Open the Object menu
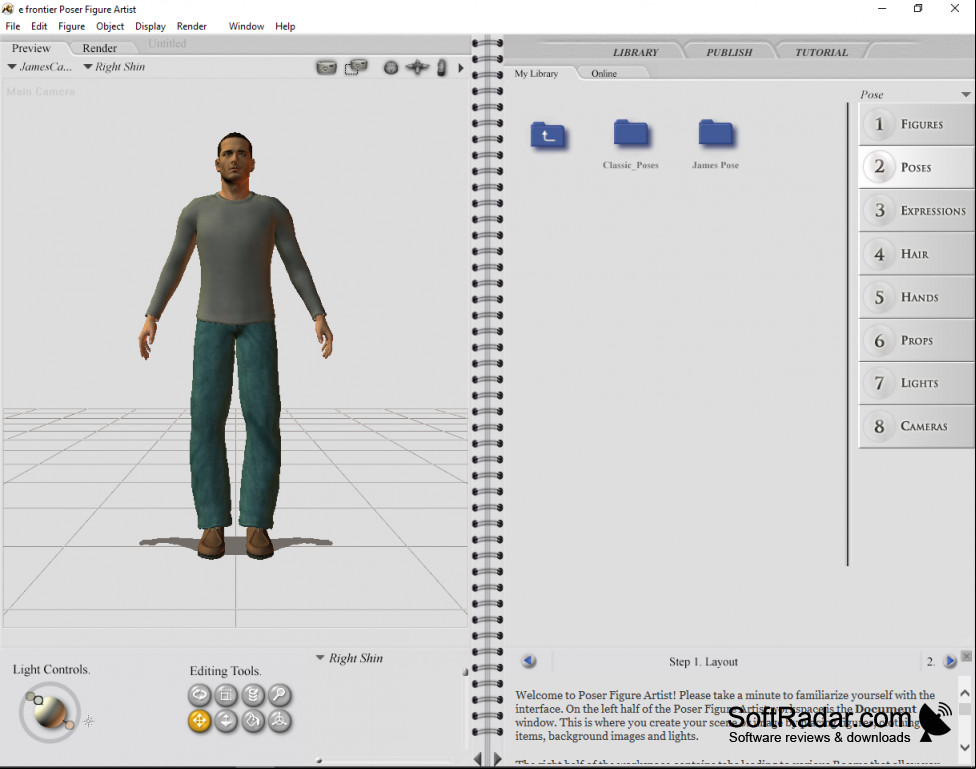The width and height of the screenshot is (976, 769). pyautogui.click(x=110, y=26)
